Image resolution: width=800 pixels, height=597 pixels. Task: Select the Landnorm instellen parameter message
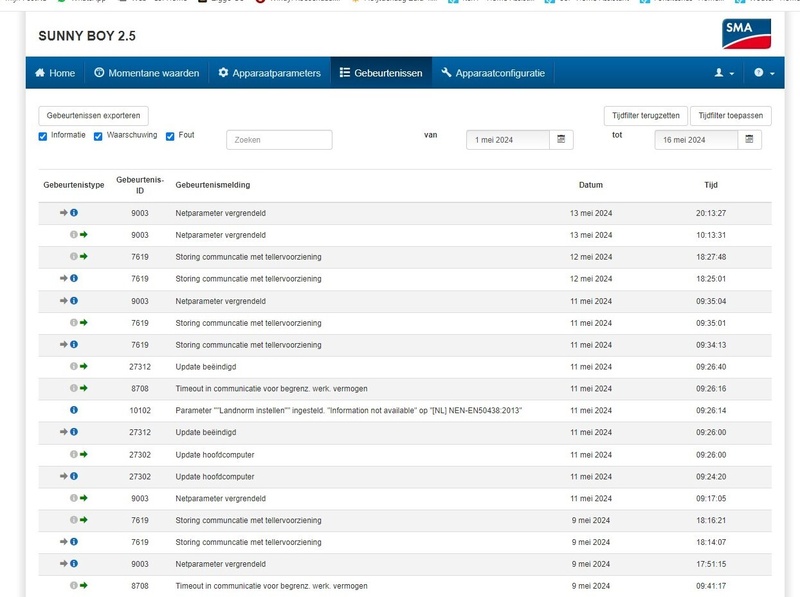(348, 411)
